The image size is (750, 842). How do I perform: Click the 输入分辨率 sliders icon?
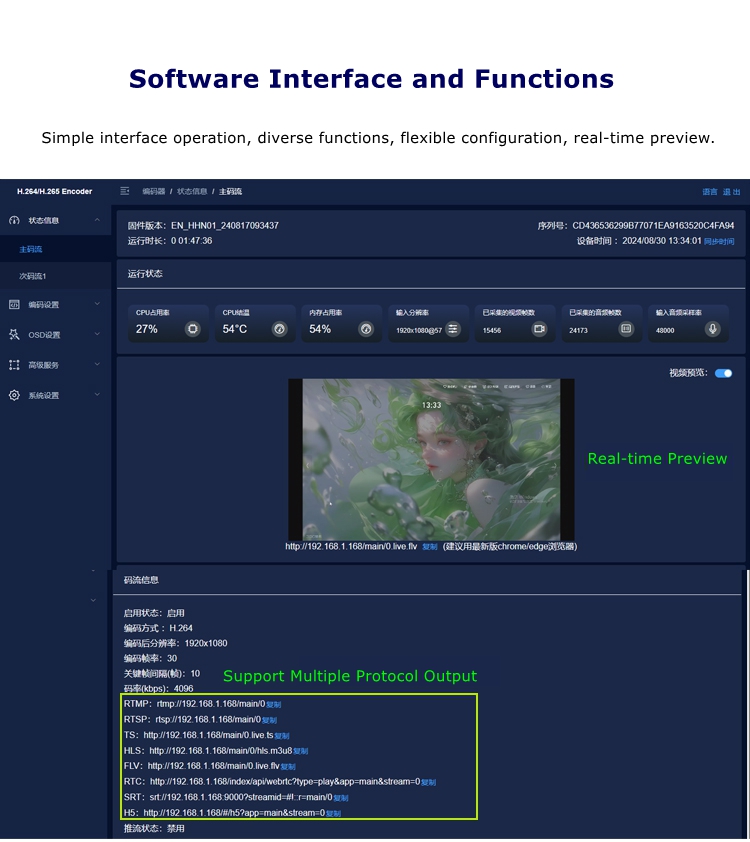pos(453,329)
